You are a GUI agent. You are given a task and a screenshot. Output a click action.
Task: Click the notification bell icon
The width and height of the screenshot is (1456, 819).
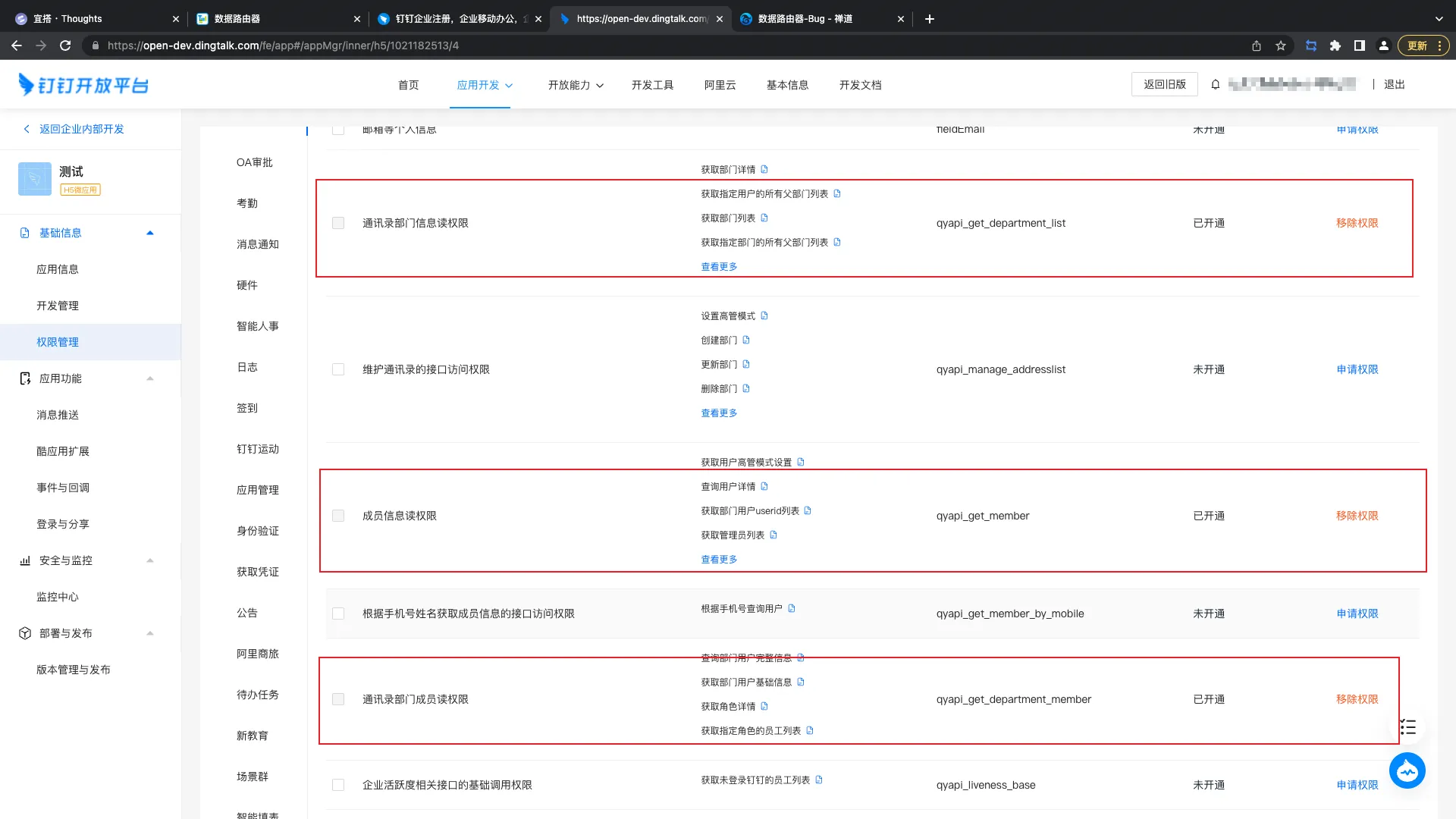click(x=1216, y=85)
